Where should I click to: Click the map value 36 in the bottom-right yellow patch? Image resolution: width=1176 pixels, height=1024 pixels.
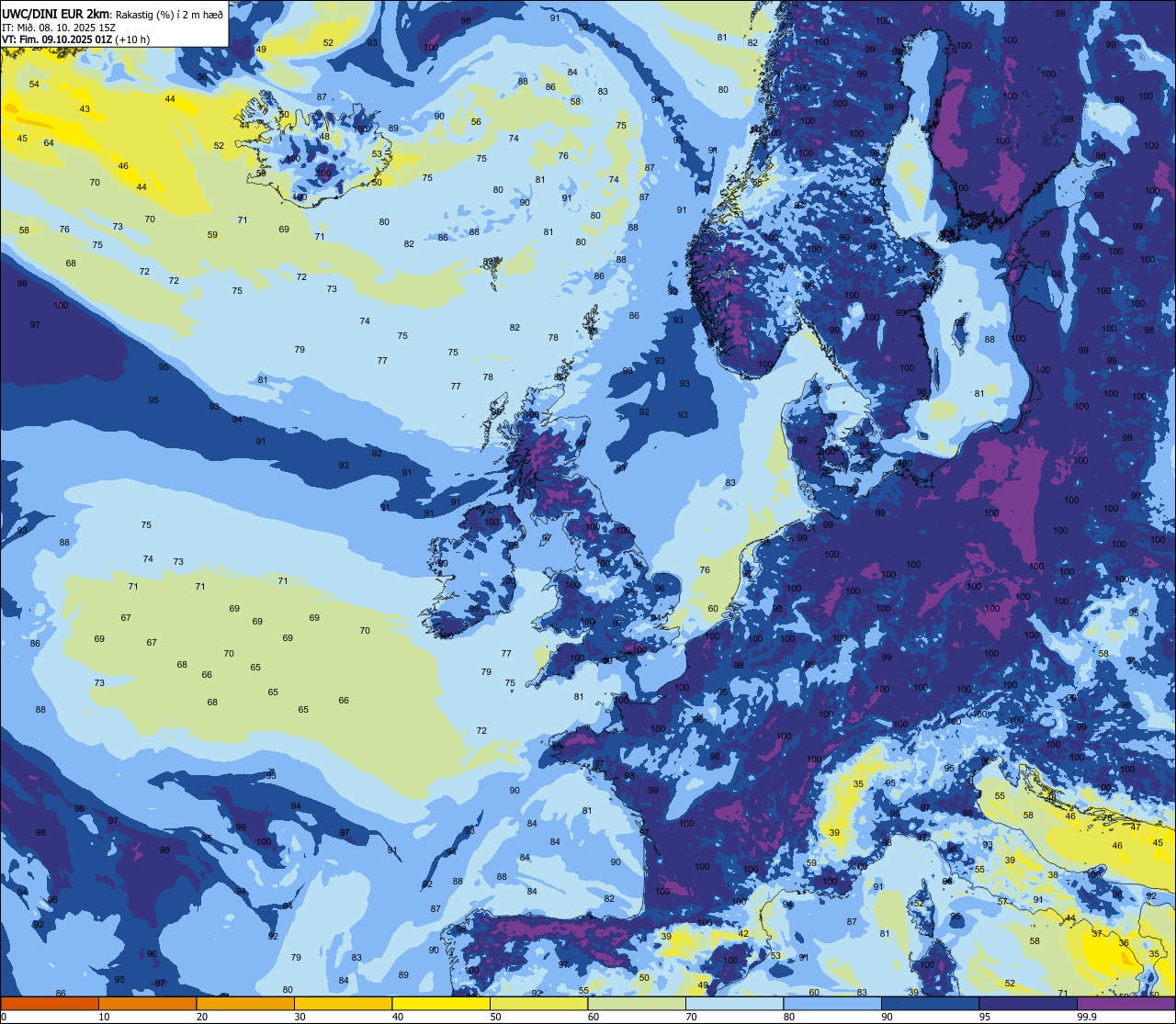point(1124,943)
